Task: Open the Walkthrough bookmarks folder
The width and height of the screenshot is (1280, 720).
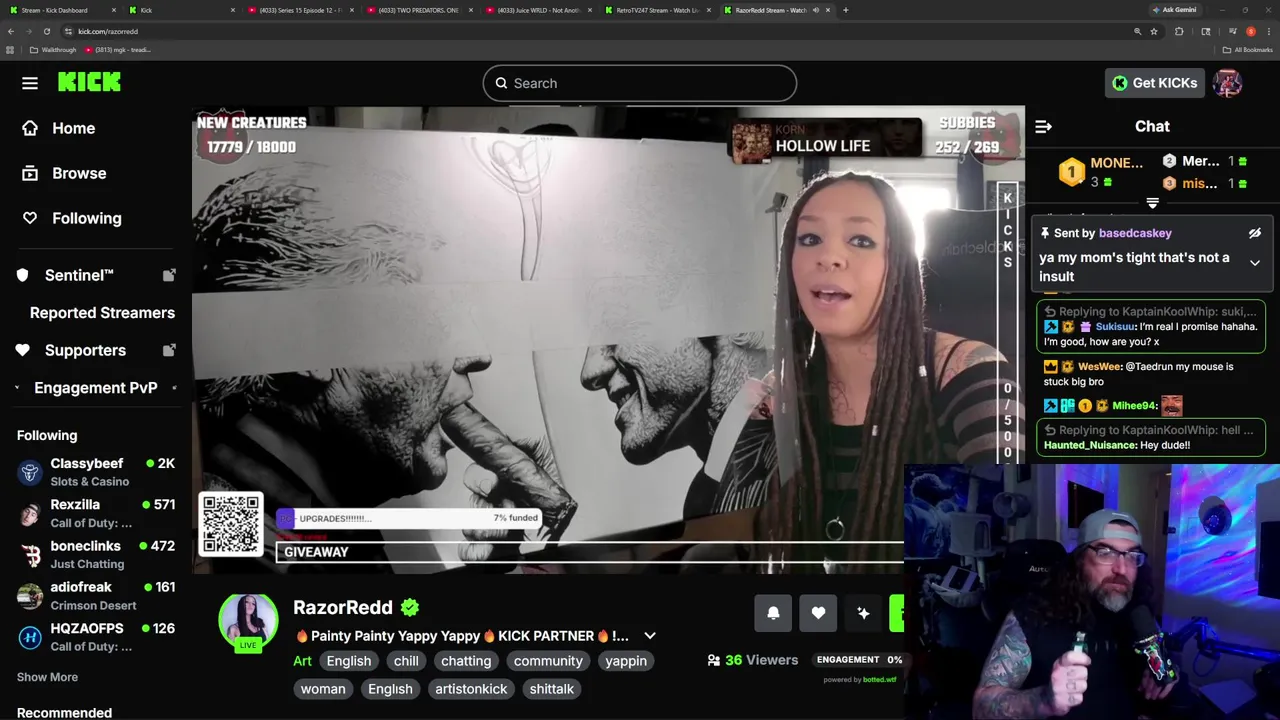Action: click(53, 50)
